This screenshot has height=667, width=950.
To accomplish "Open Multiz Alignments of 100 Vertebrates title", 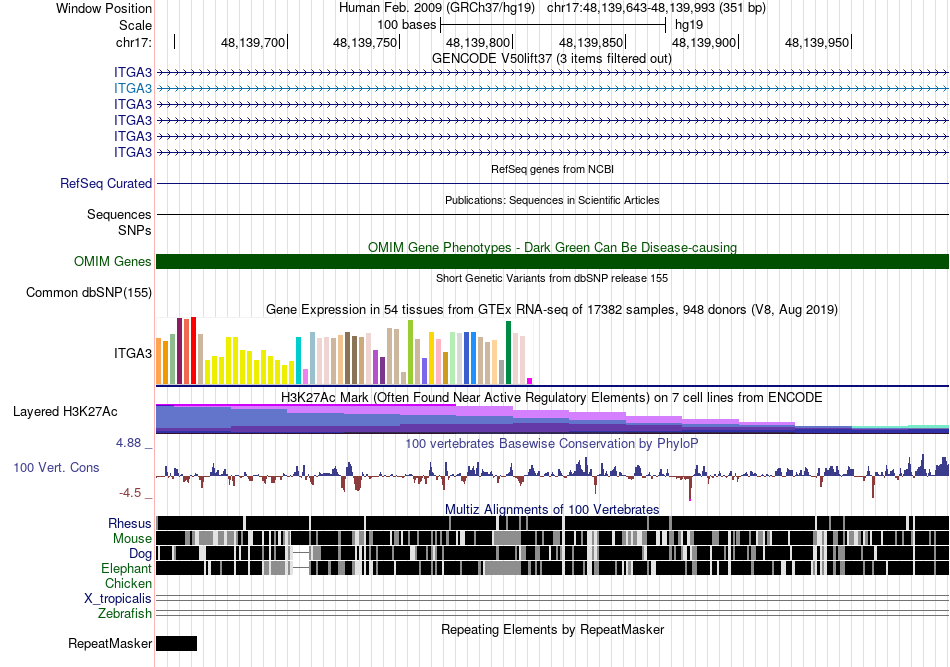I will point(552,509).
